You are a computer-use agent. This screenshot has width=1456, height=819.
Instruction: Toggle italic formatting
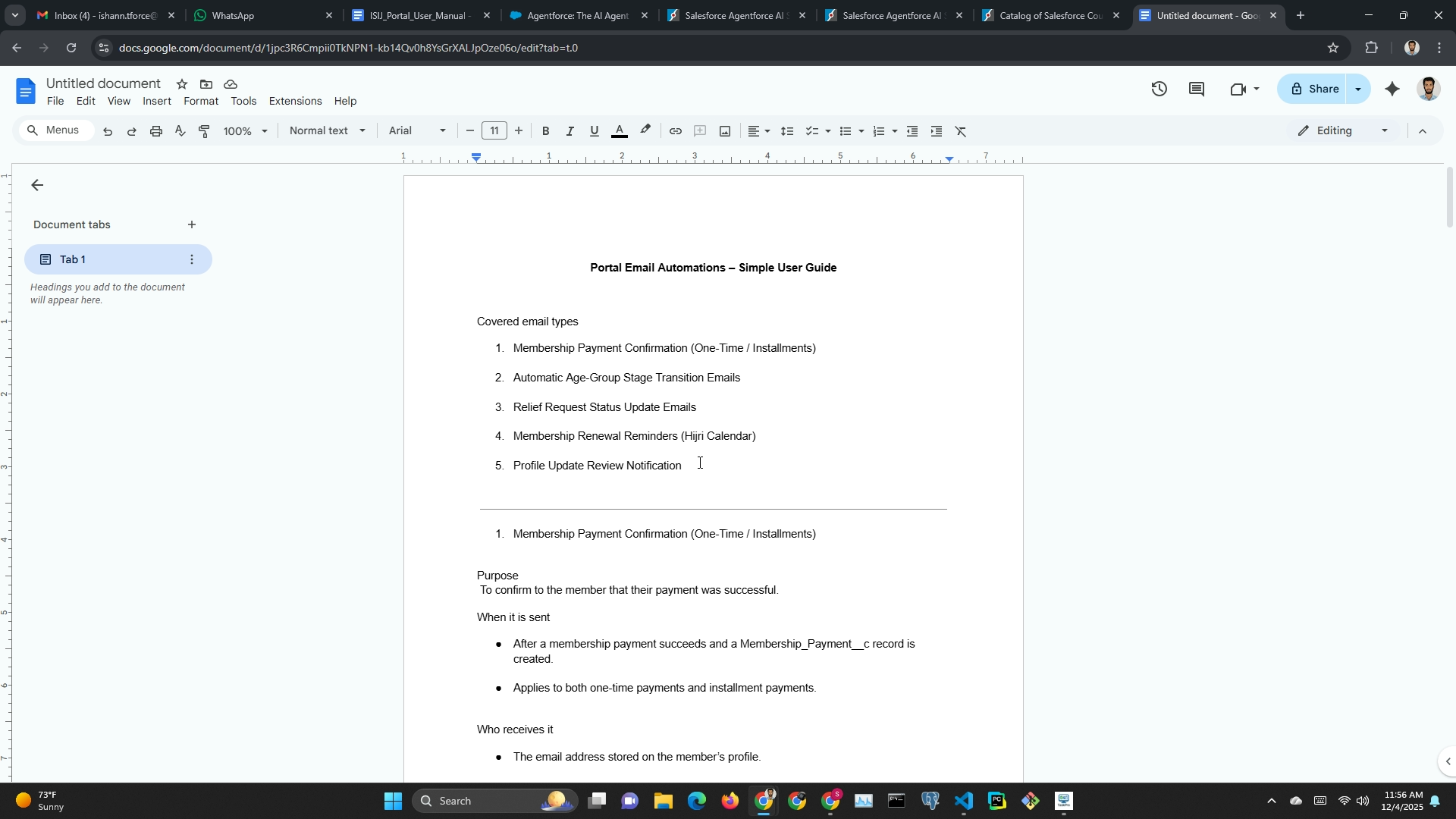click(570, 131)
